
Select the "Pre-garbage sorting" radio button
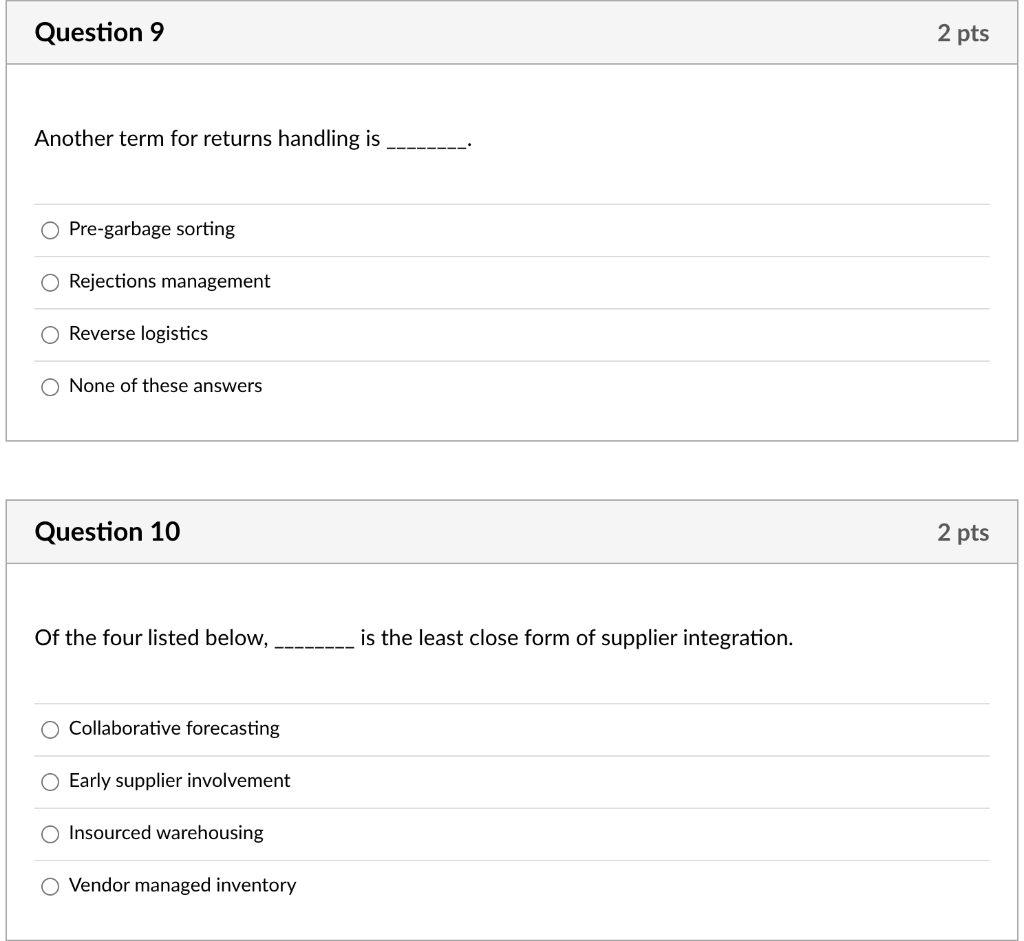click(50, 230)
